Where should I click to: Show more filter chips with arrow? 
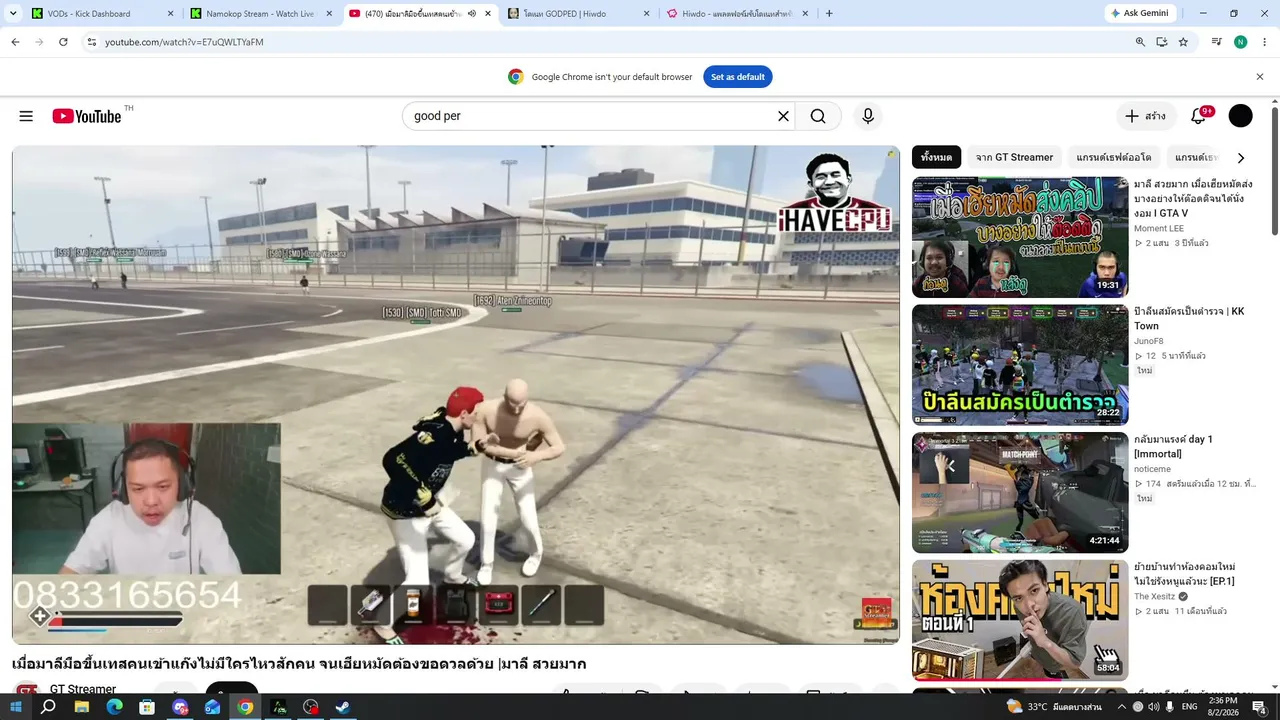(x=1241, y=158)
